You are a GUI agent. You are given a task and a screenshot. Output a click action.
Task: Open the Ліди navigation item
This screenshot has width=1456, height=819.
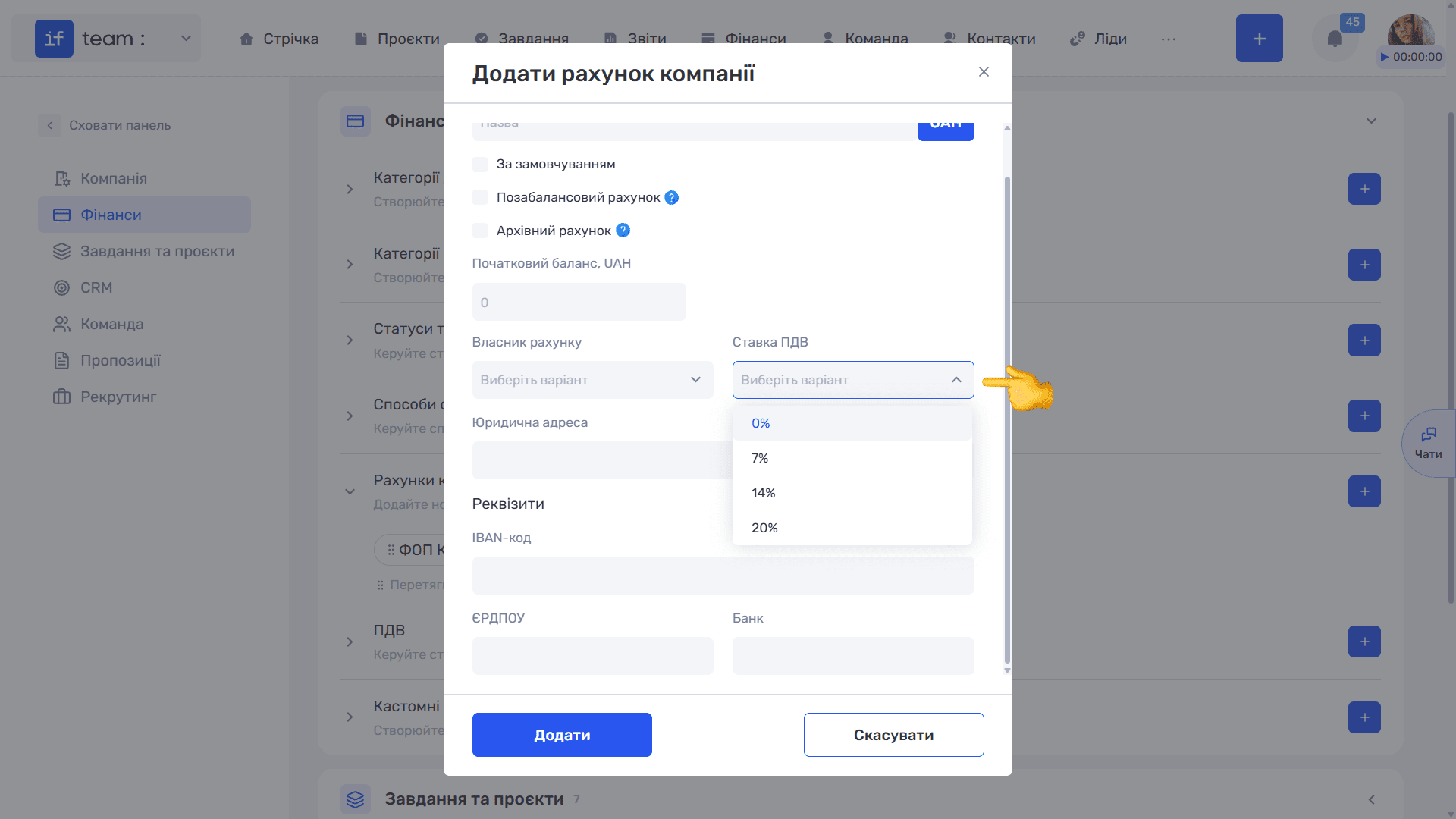(1098, 38)
